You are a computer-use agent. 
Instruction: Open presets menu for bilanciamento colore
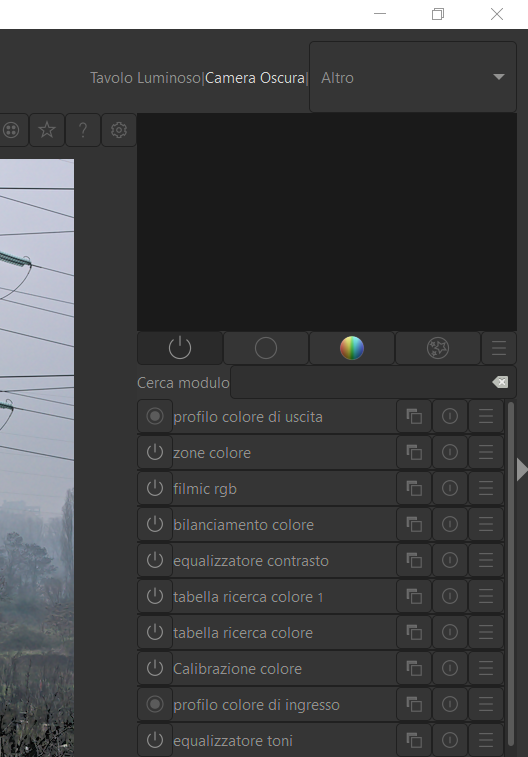(486, 524)
